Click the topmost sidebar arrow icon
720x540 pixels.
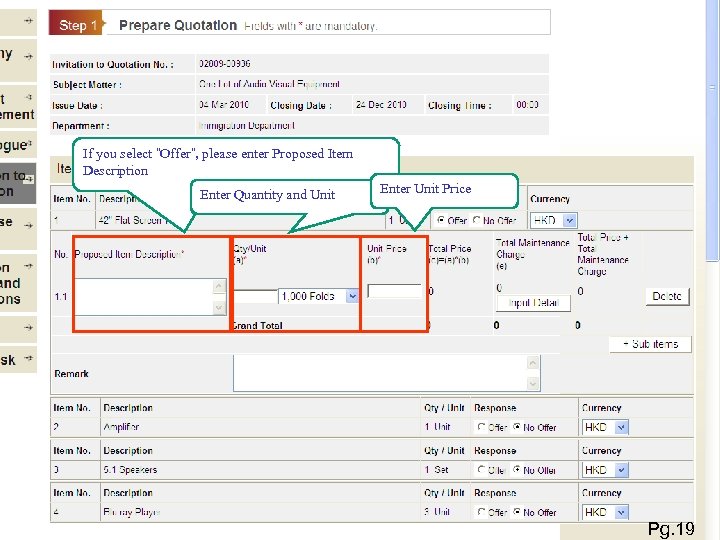click(x=28, y=21)
